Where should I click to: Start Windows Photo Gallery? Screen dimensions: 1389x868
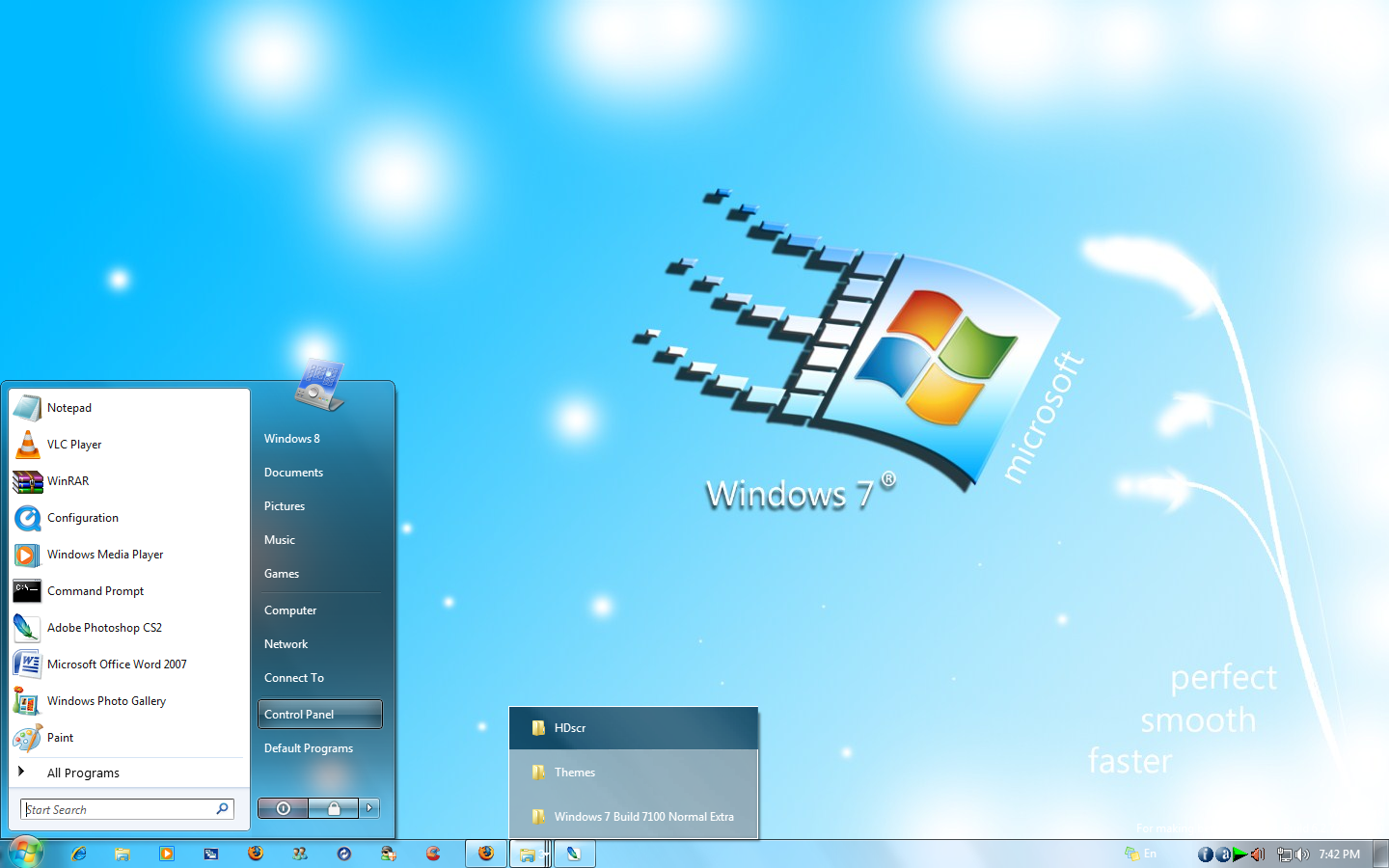[x=129, y=701]
